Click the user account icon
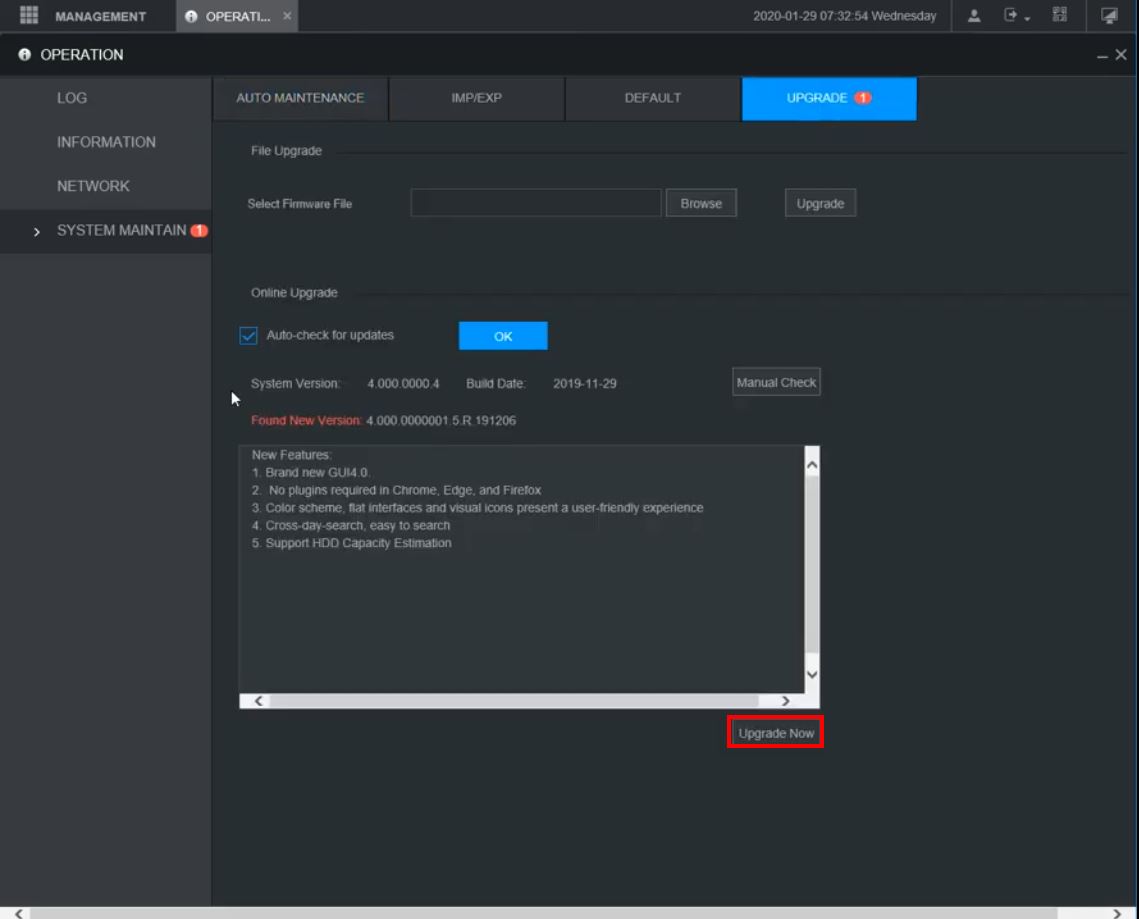 click(x=975, y=16)
